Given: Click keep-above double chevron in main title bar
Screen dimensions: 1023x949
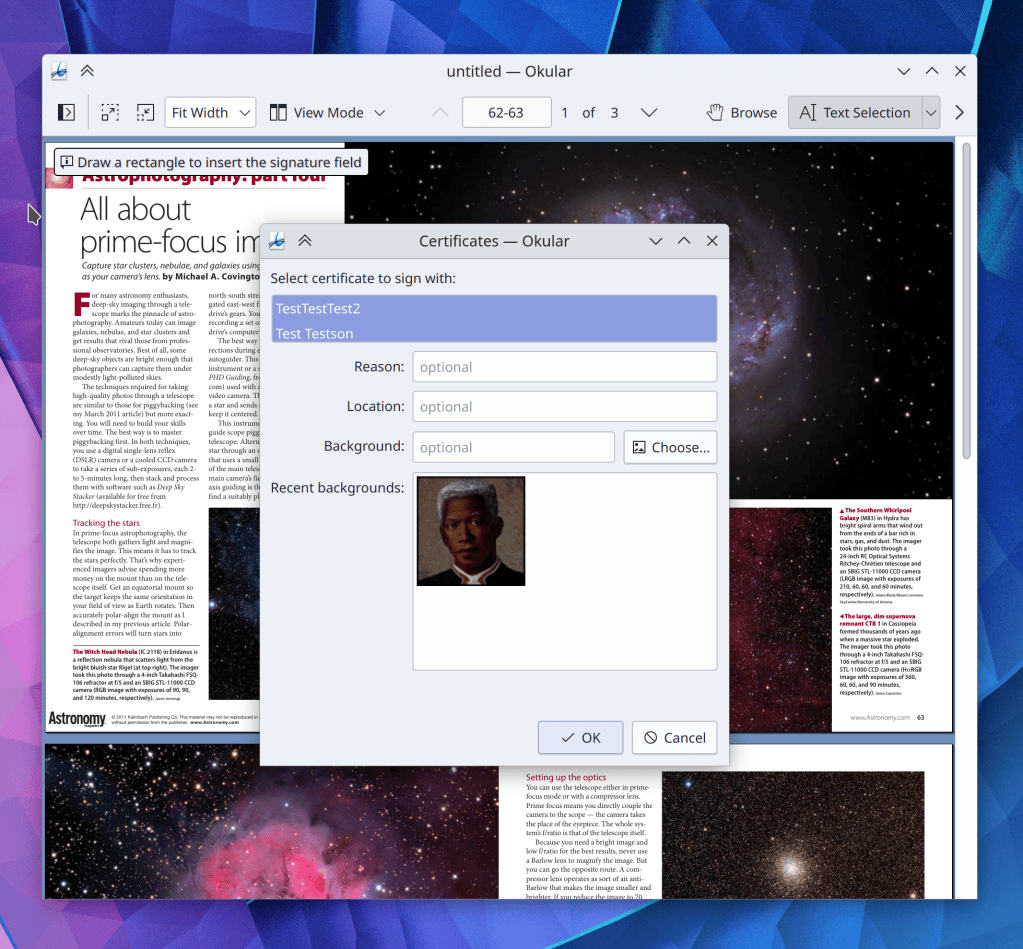Looking at the screenshot, I should [x=87, y=71].
